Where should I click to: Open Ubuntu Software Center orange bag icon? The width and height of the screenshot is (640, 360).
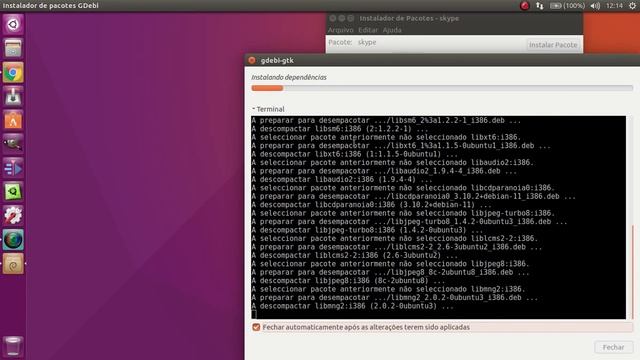click(x=13, y=120)
